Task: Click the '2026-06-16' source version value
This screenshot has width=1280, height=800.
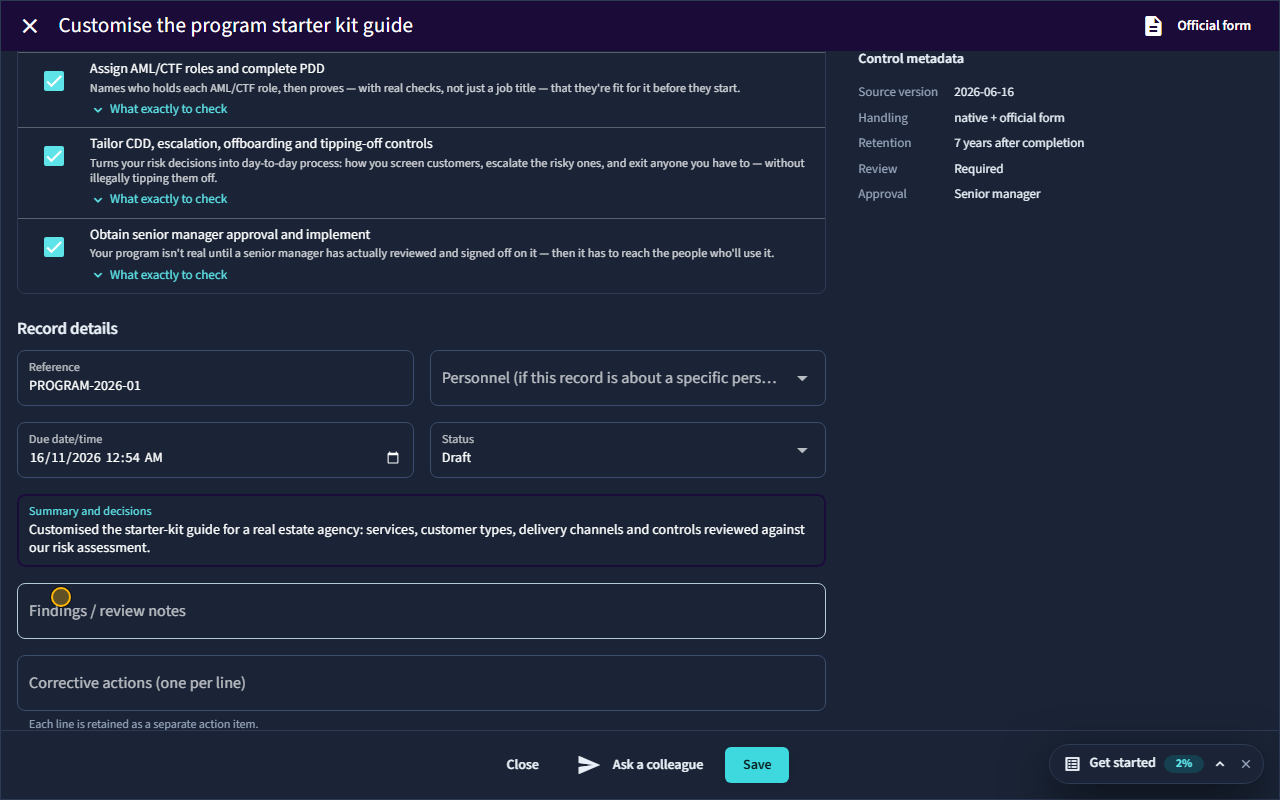Action: 984,92
